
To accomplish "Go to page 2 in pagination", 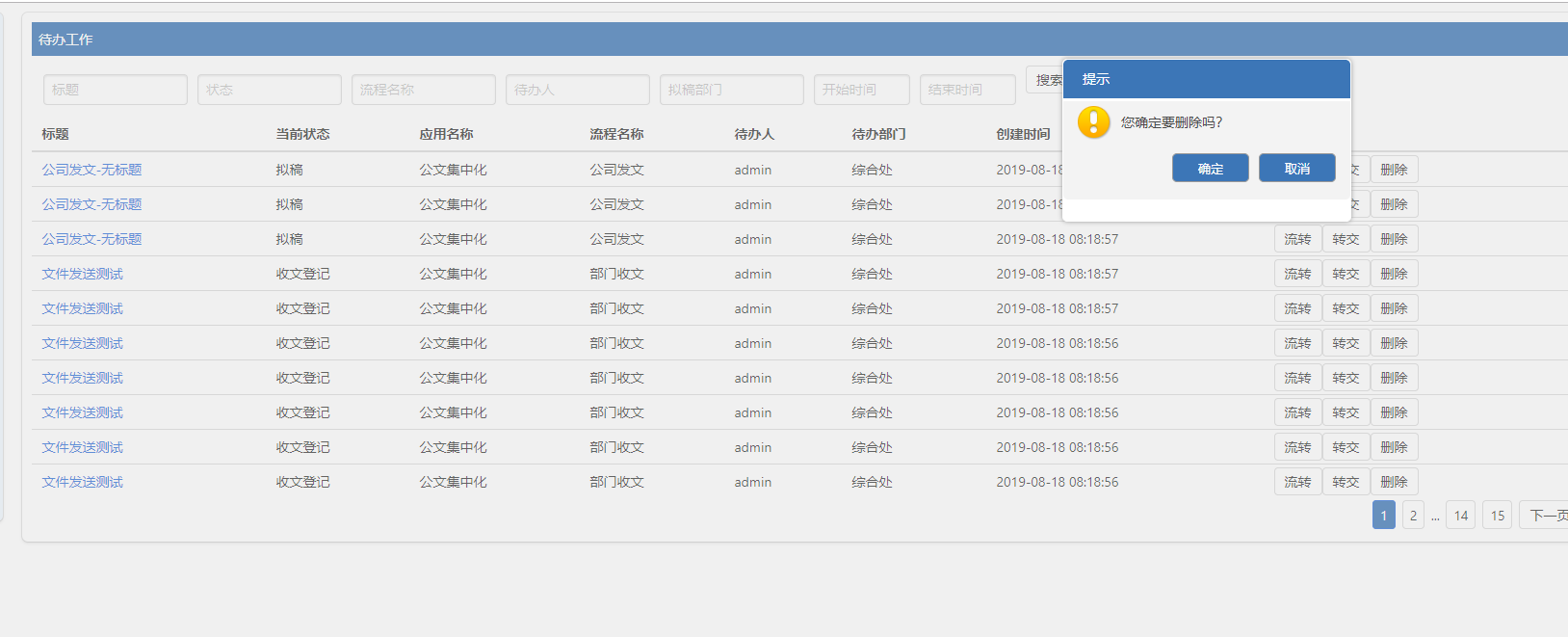I will click(1413, 515).
